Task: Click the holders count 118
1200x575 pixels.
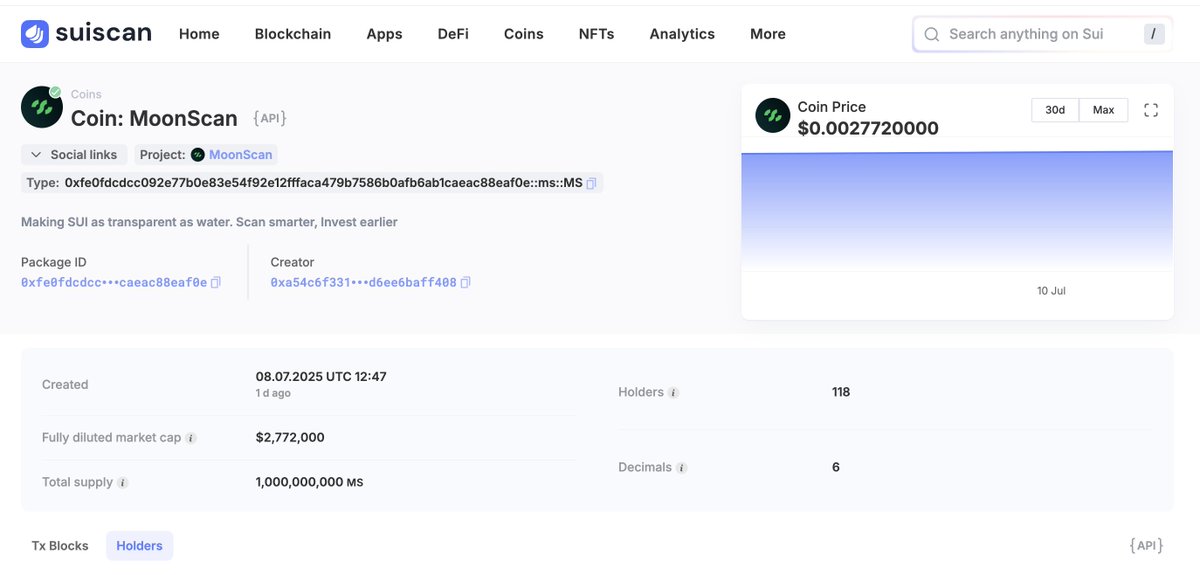Action: 841,392
